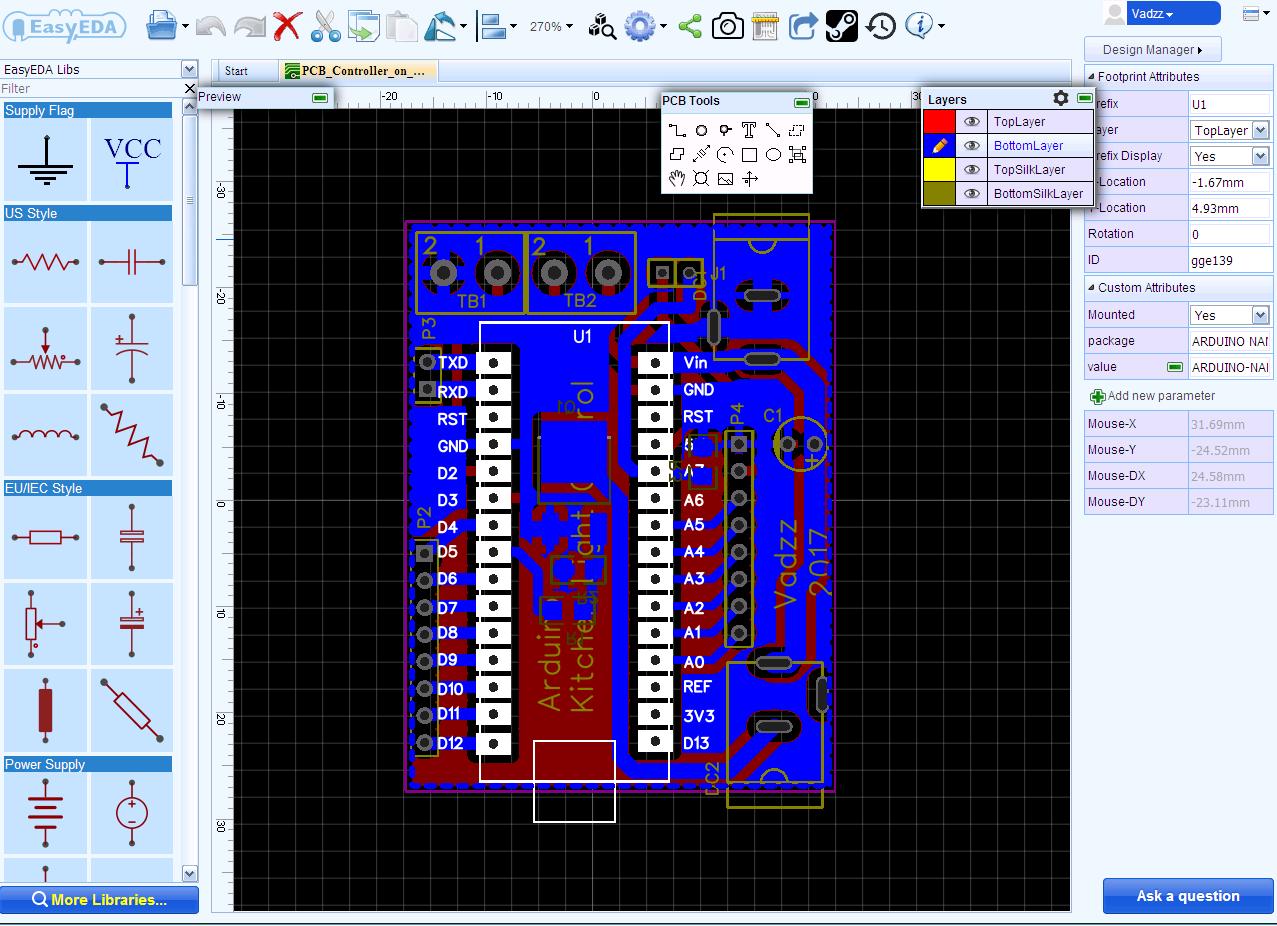Click Add new parameter link
Viewport: 1277px width, 926px height.
click(x=1152, y=396)
